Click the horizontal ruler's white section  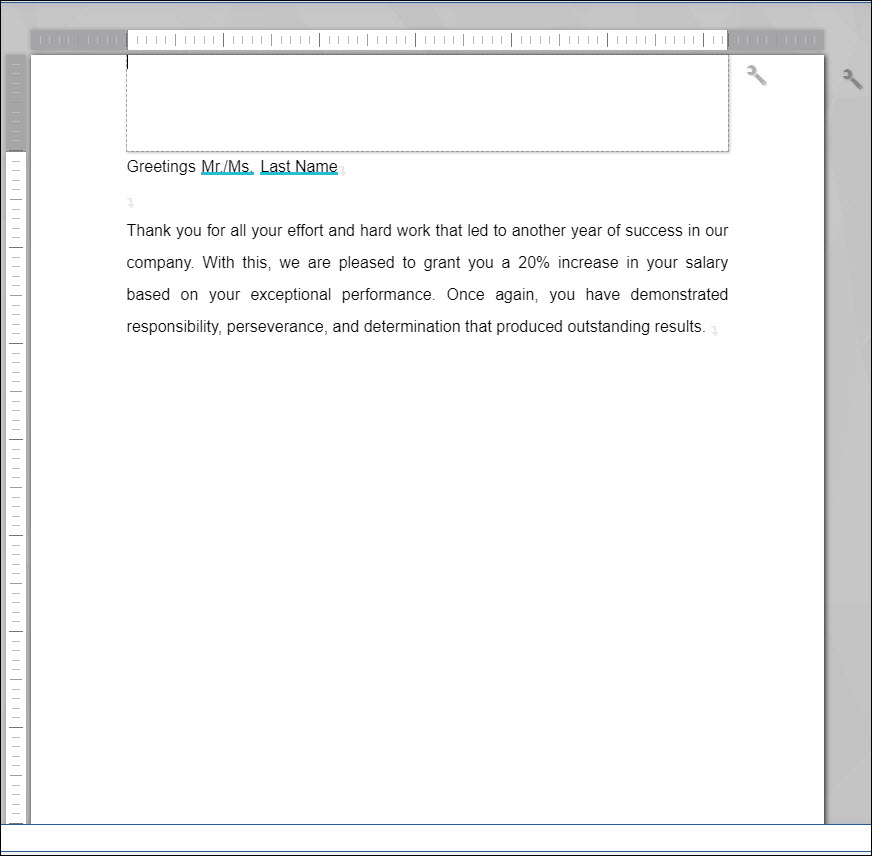[x=427, y=41]
